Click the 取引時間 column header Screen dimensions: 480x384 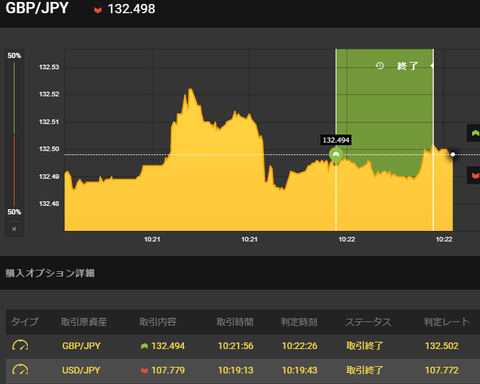[235, 322]
